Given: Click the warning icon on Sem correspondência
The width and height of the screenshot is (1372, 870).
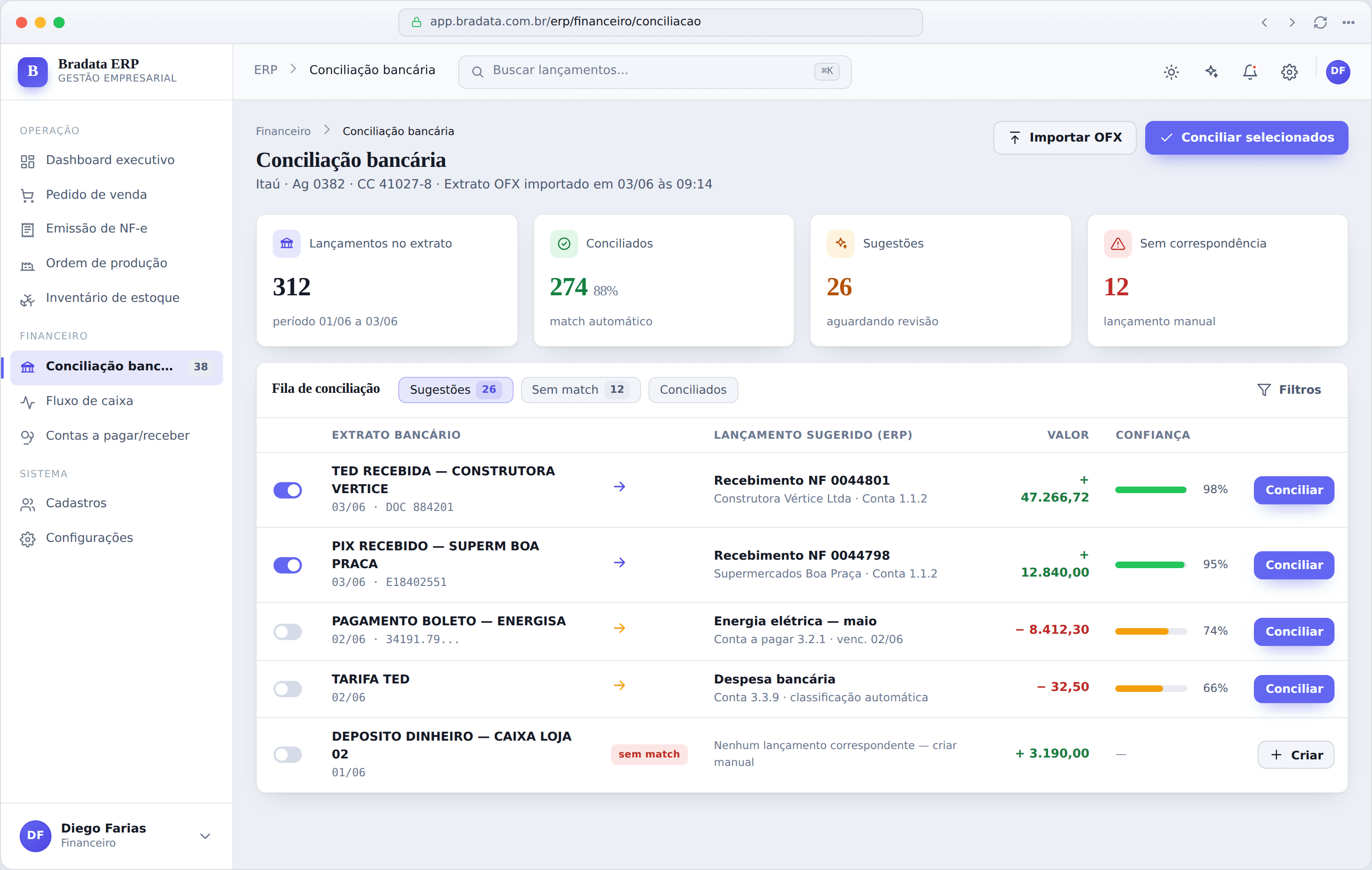Looking at the screenshot, I should click(x=1118, y=244).
